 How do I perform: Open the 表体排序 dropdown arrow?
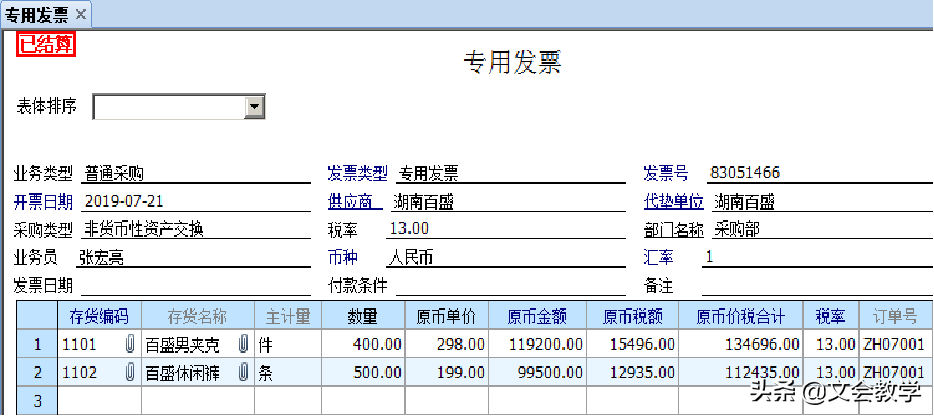255,107
